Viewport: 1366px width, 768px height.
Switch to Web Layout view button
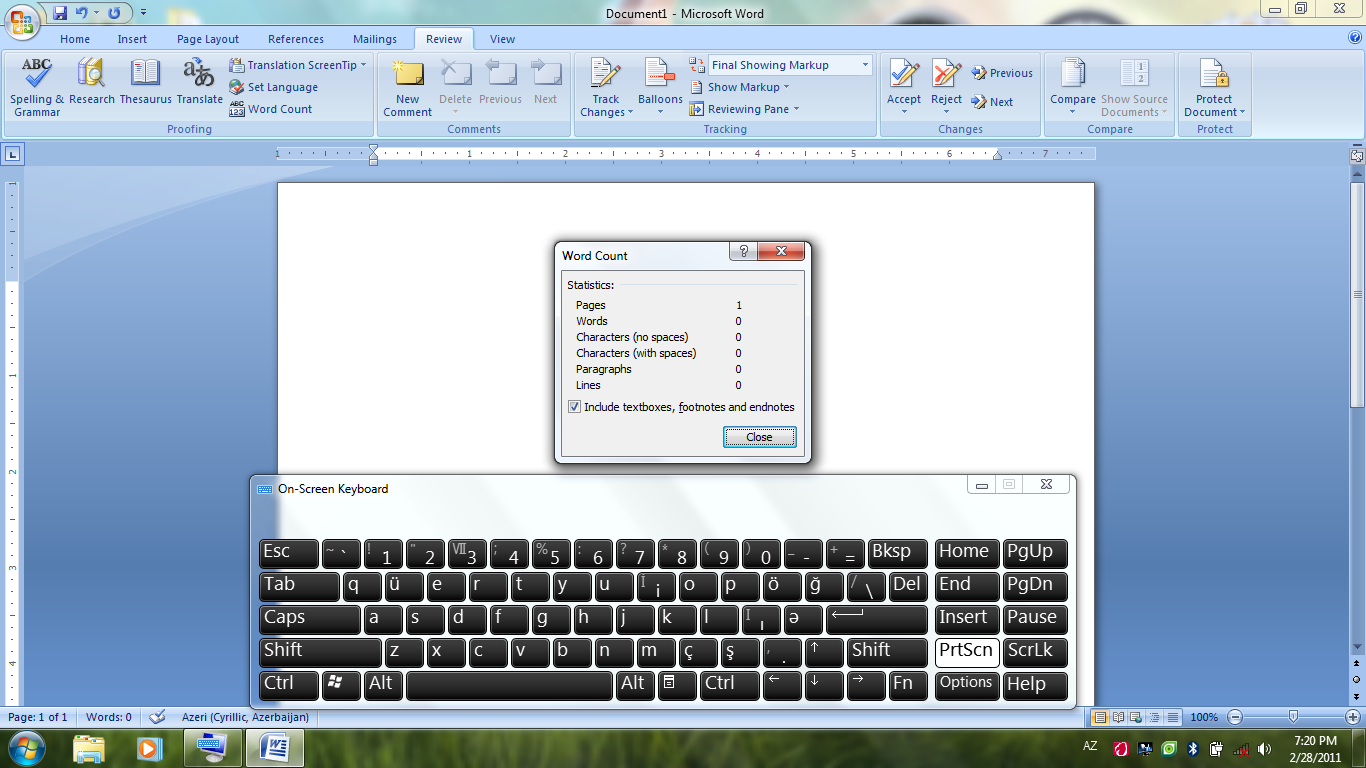point(1137,717)
